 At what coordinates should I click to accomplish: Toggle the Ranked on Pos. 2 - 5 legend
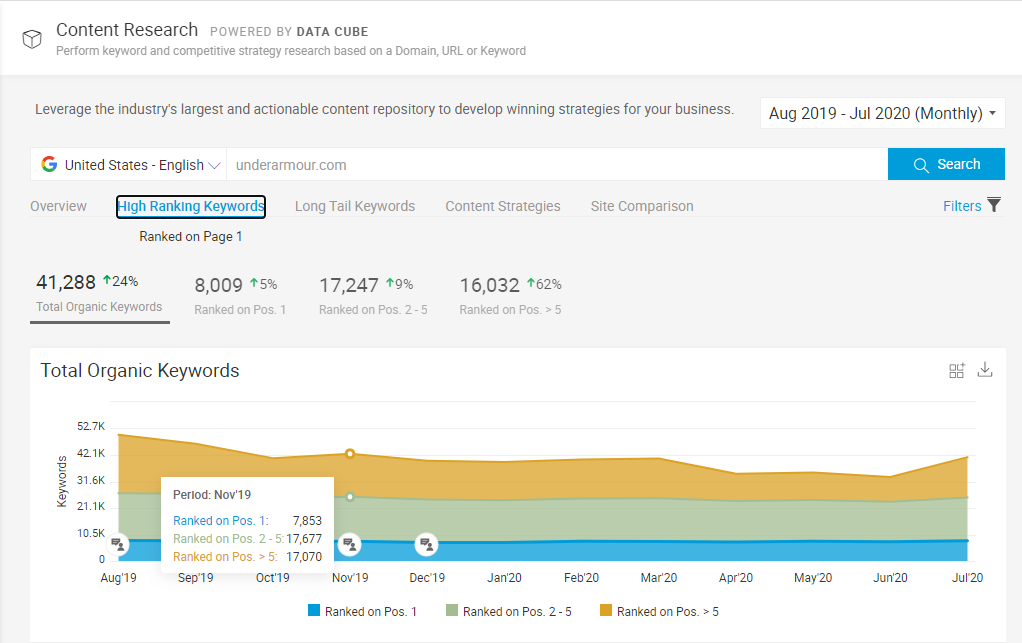tap(510, 610)
